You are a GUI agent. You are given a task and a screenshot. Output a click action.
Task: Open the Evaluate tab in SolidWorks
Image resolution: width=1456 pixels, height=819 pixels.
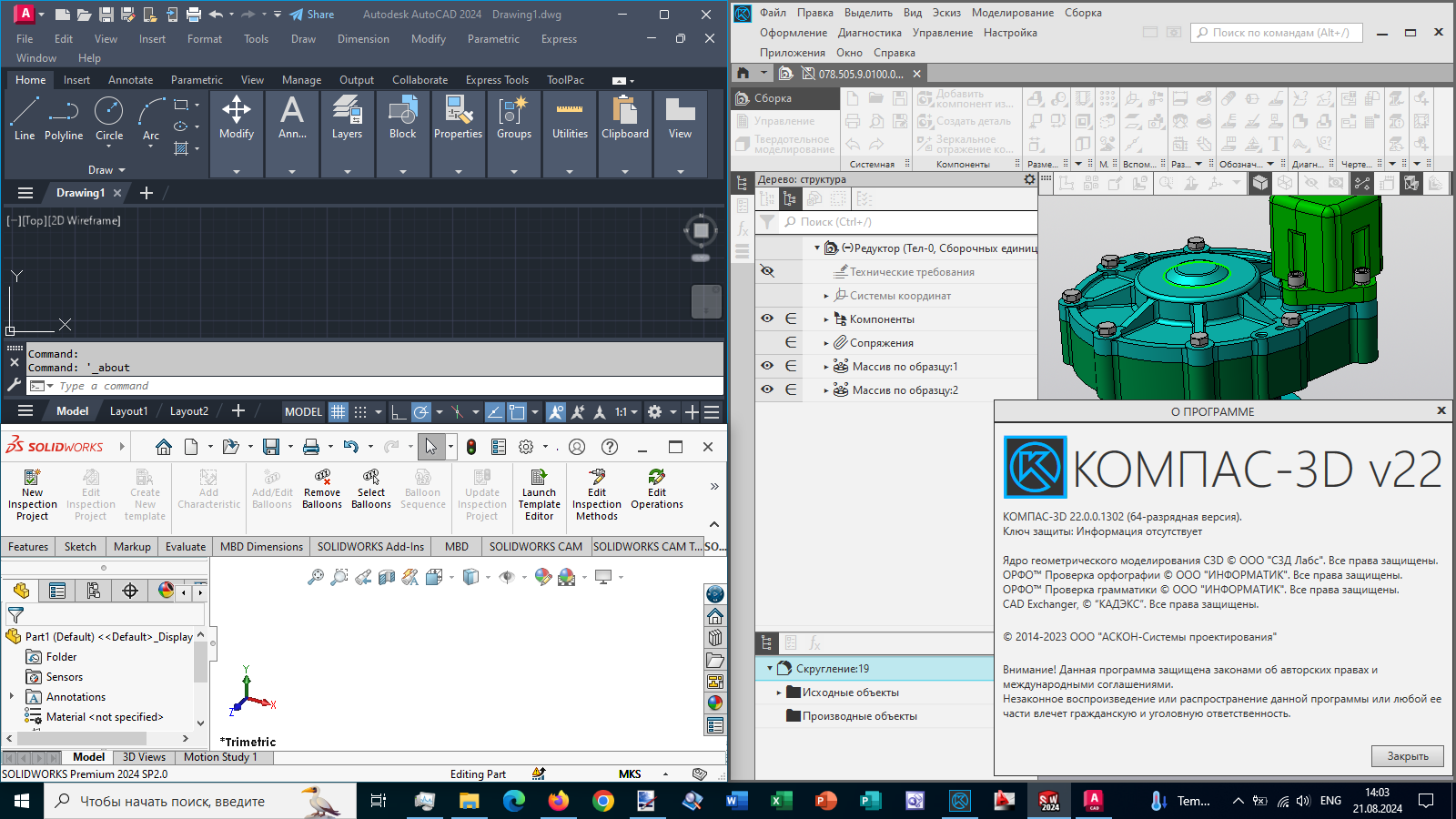tap(186, 547)
